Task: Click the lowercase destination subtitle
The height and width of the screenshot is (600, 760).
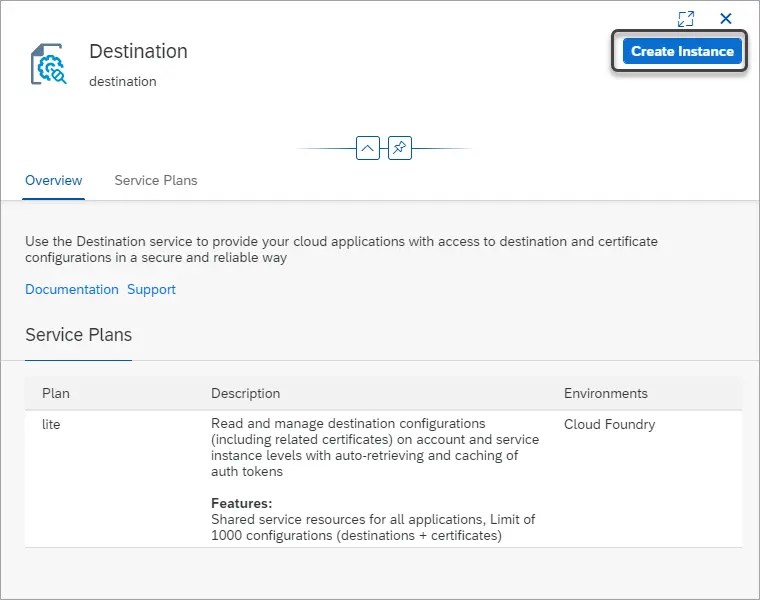Action: click(x=123, y=81)
